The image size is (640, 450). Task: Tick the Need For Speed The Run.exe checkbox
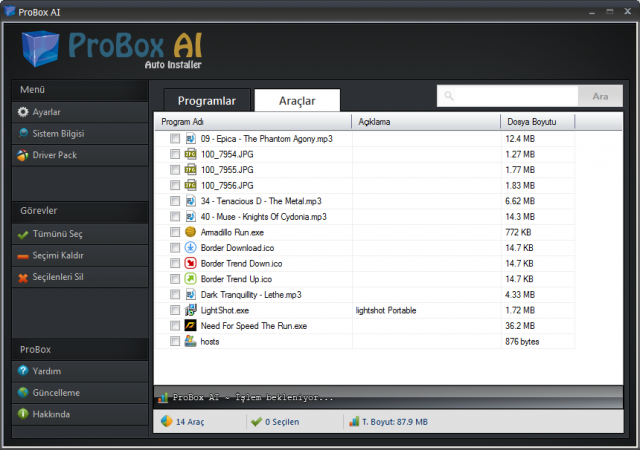click(x=175, y=326)
